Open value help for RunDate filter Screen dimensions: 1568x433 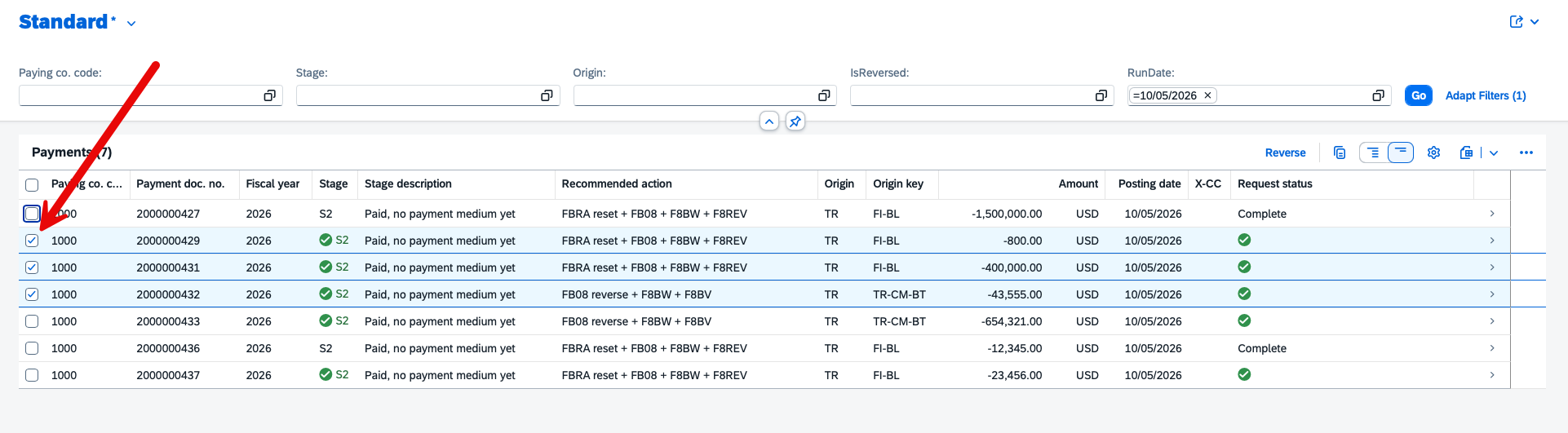1378,95
